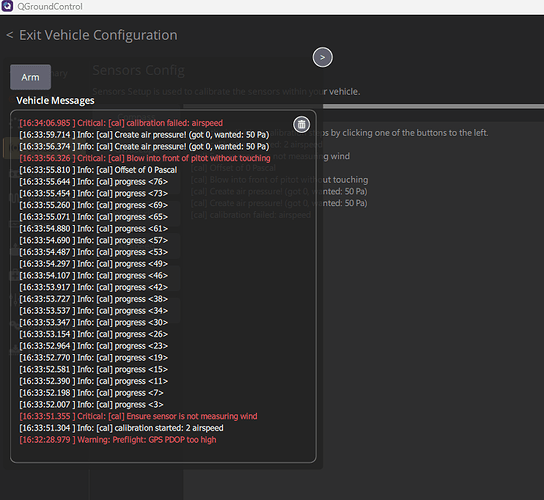The image size is (544, 500).
Task: Exit Vehicle Configuration via the header link
Action: click(x=98, y=35)
